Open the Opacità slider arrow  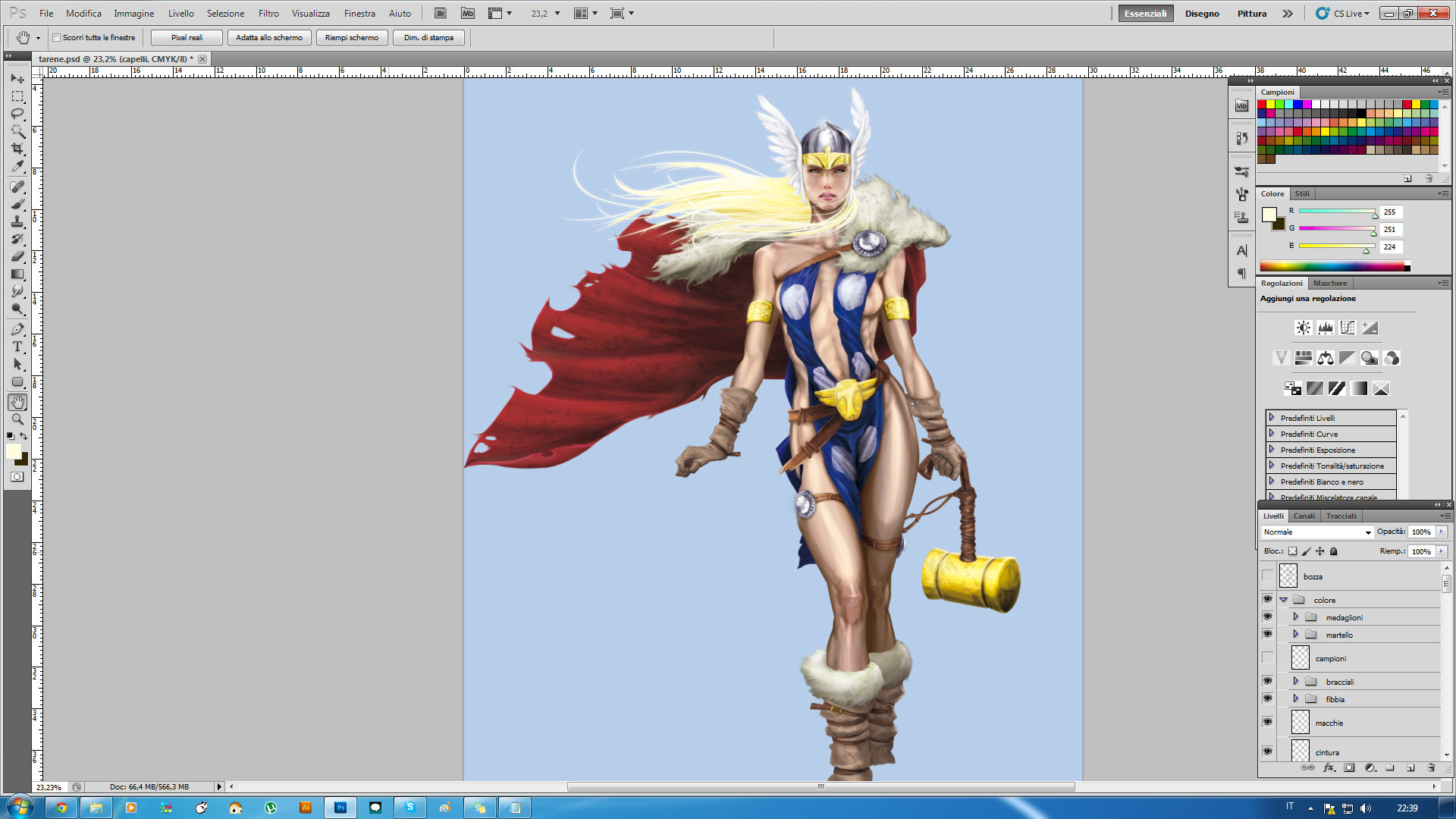(x=1442, y=532)
